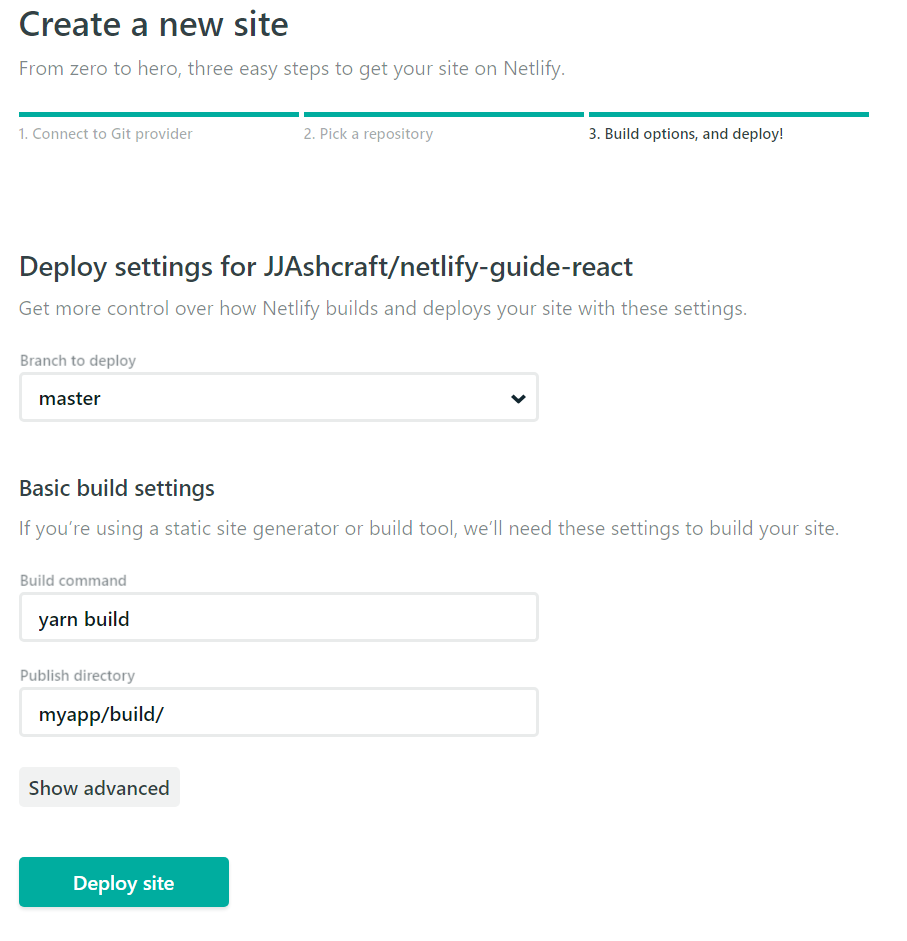Screen dimensions: 907x941
Task: Go back to the Pick a repository step
Action: (x=368, y=134)
